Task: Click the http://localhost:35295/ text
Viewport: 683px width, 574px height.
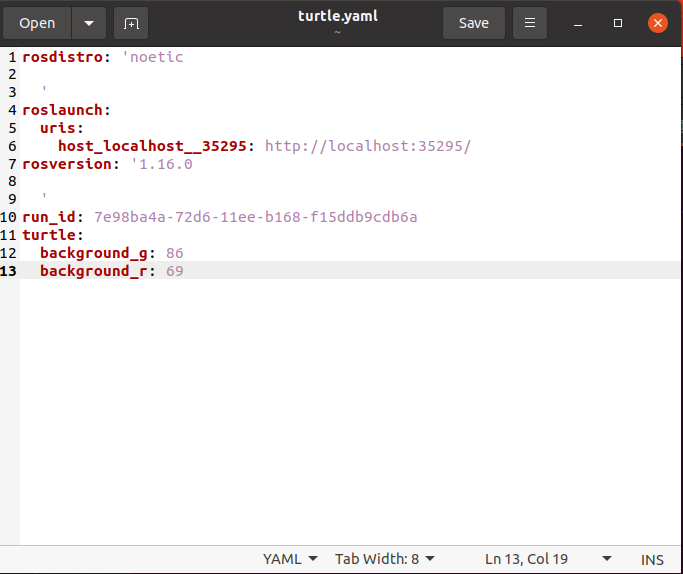Action: (367, 146)
